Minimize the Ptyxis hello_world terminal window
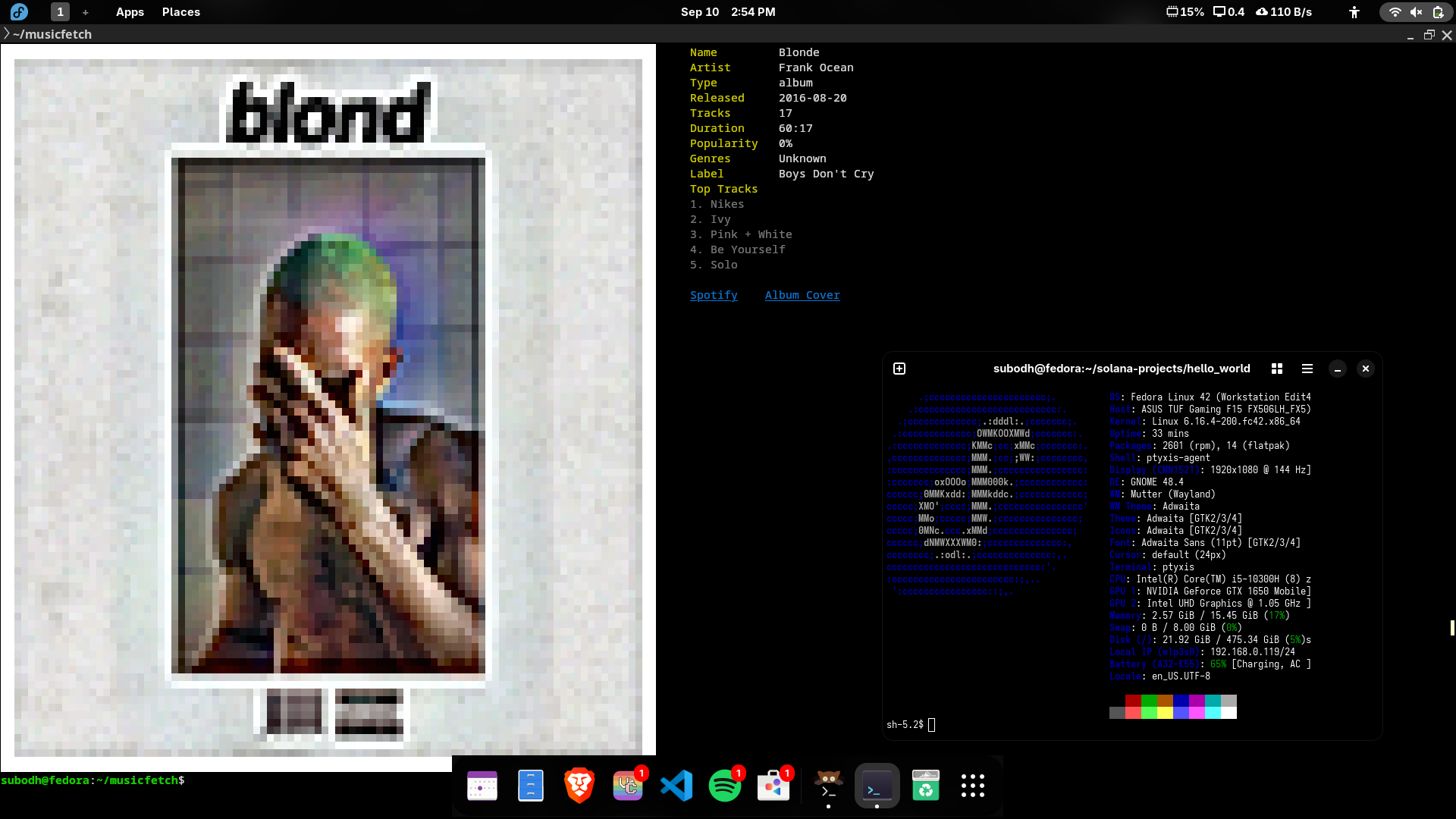Screen dimensions: 1456x819 click(1338, 369)
